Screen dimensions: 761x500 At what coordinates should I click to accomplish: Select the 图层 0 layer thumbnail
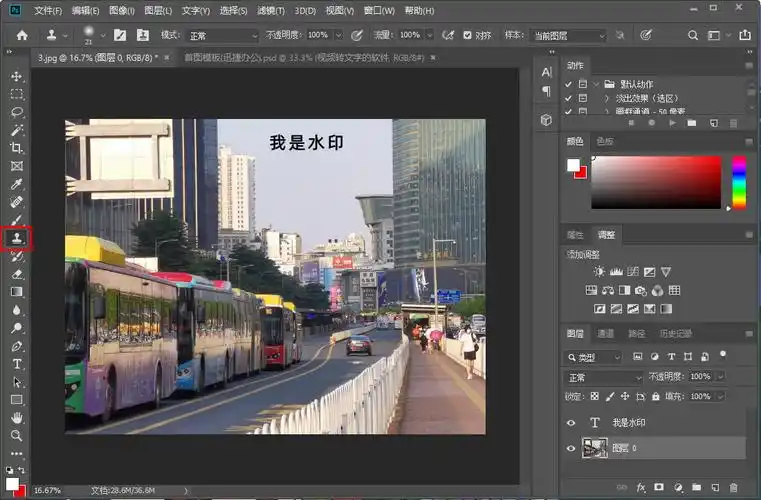pyautogui.click(x=594, y=449)
